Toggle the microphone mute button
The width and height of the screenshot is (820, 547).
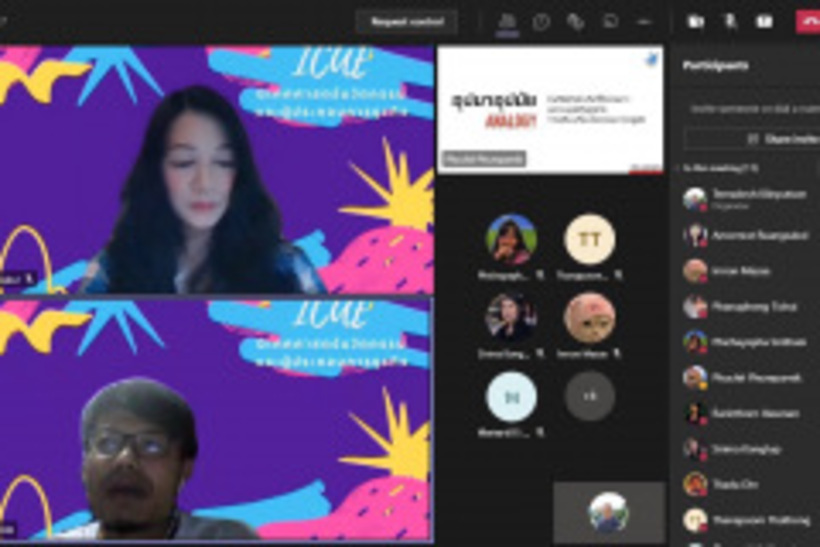[x=730, y=21]
